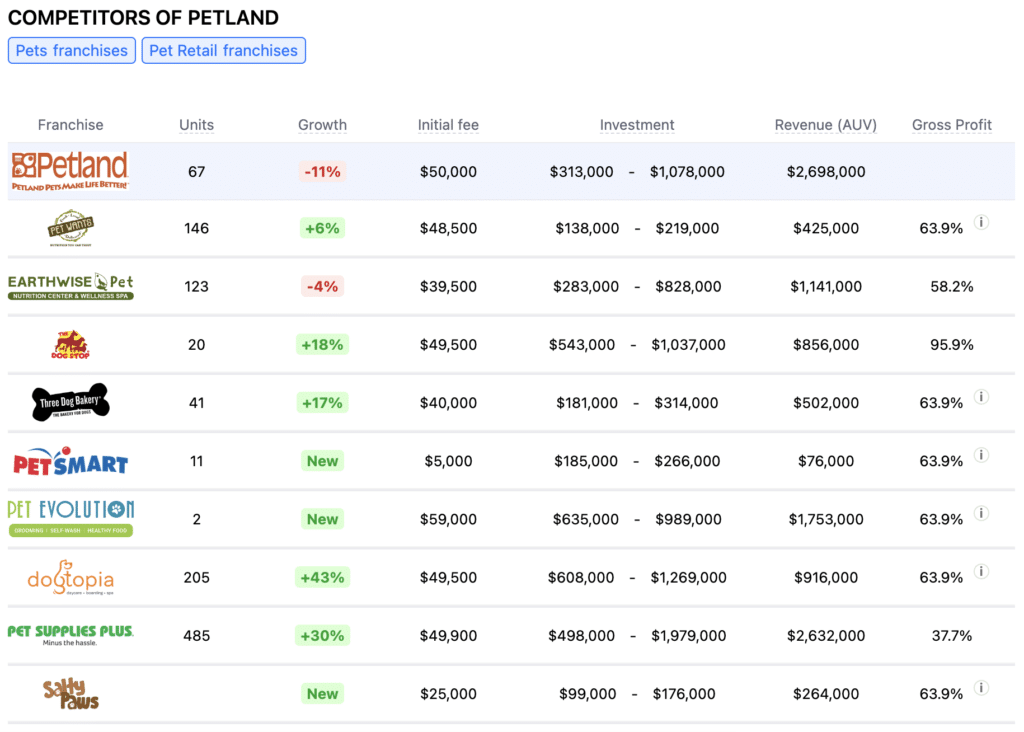Screen dimensions: 1024x732
Task: Select the Three Dog Bakery logo
Action: tap(71, 402)
